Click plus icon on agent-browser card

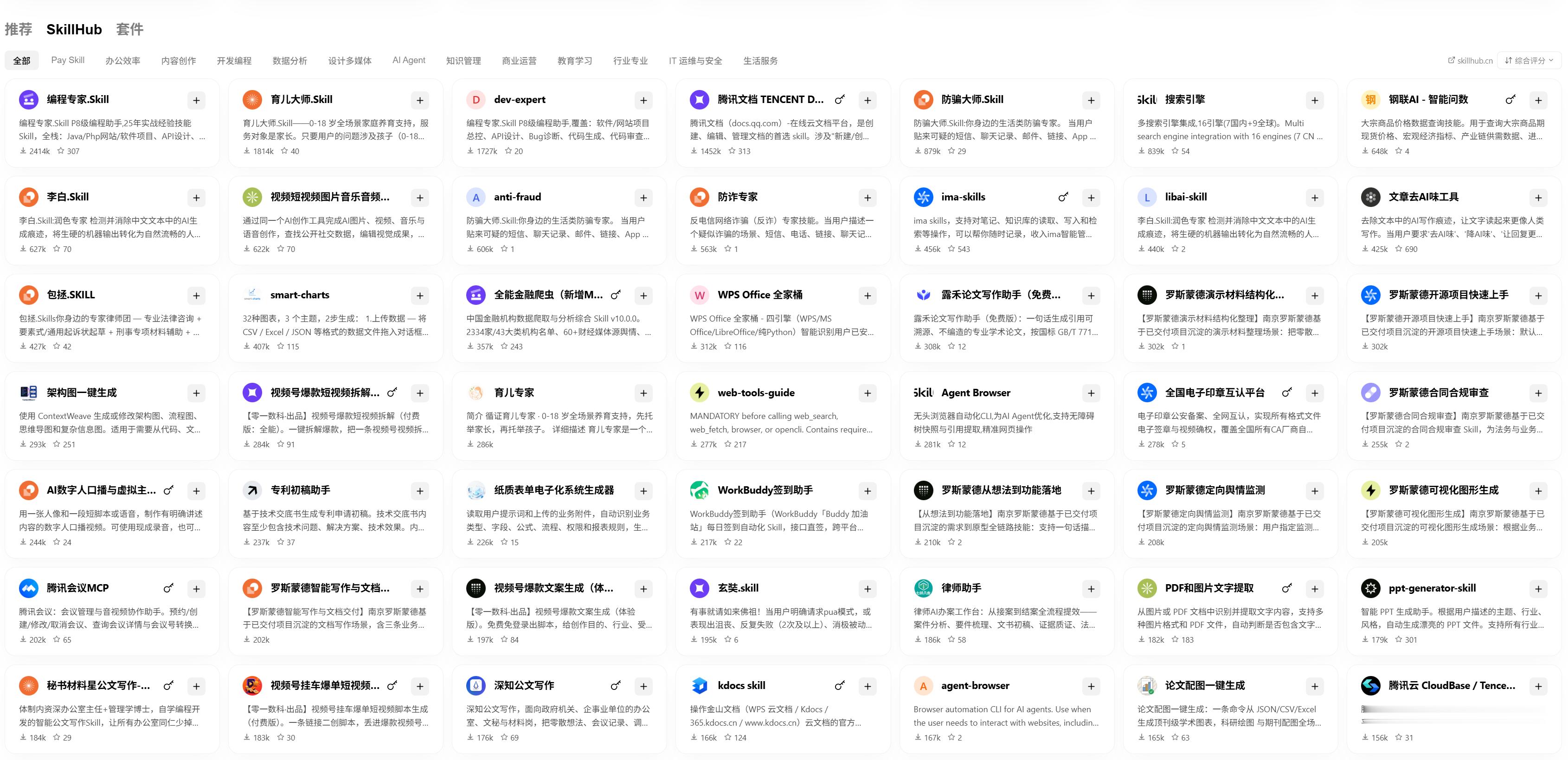pyautogui.click(x=1091, y=686)
